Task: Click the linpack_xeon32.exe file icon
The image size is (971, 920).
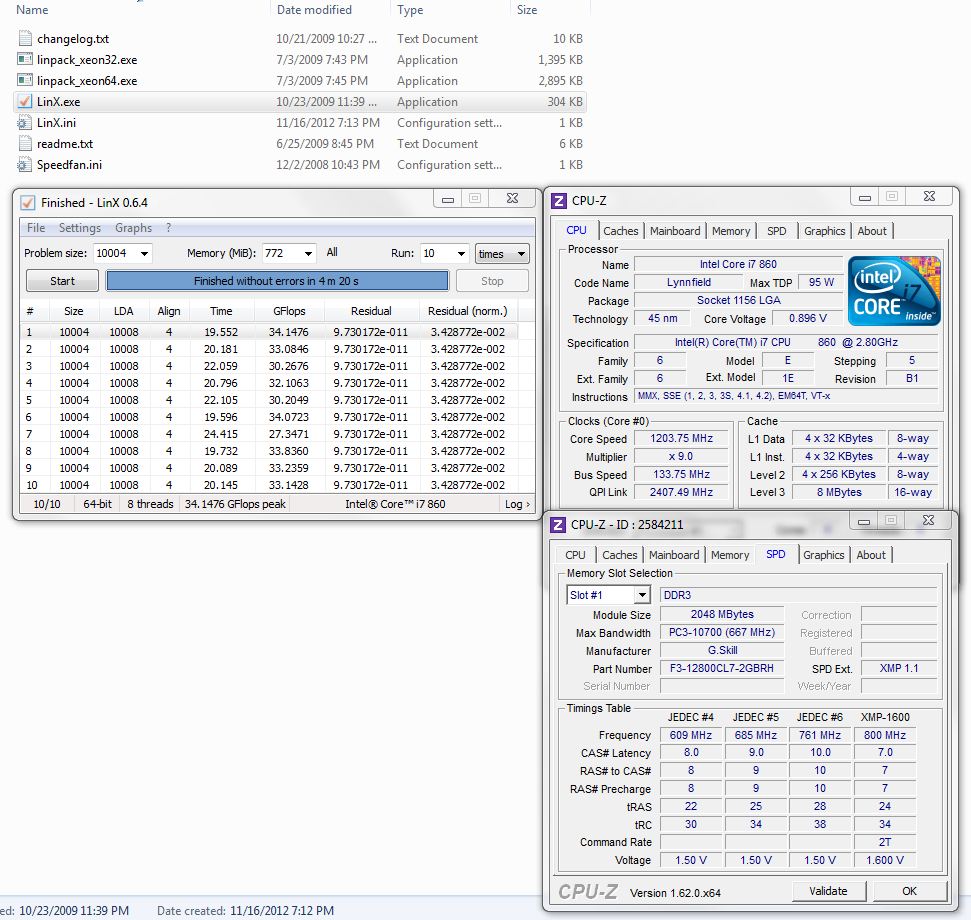Action: (x=25, y=60)
